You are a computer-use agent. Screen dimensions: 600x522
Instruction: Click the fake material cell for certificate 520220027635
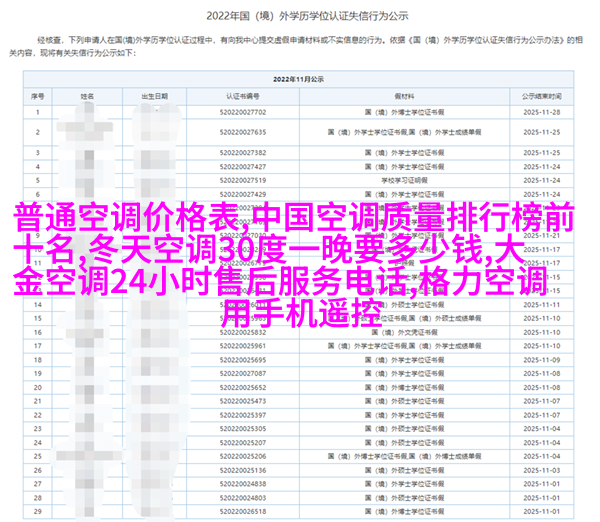[x=404, y=132]
